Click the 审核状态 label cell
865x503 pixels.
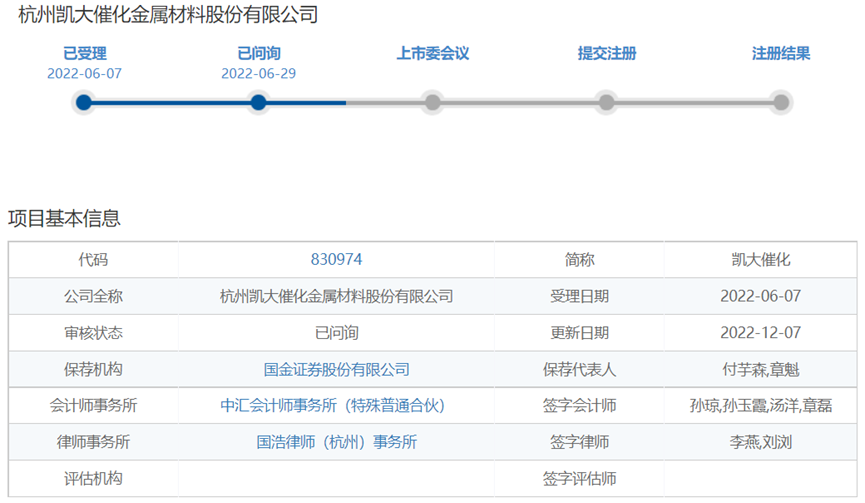(93, 333)
